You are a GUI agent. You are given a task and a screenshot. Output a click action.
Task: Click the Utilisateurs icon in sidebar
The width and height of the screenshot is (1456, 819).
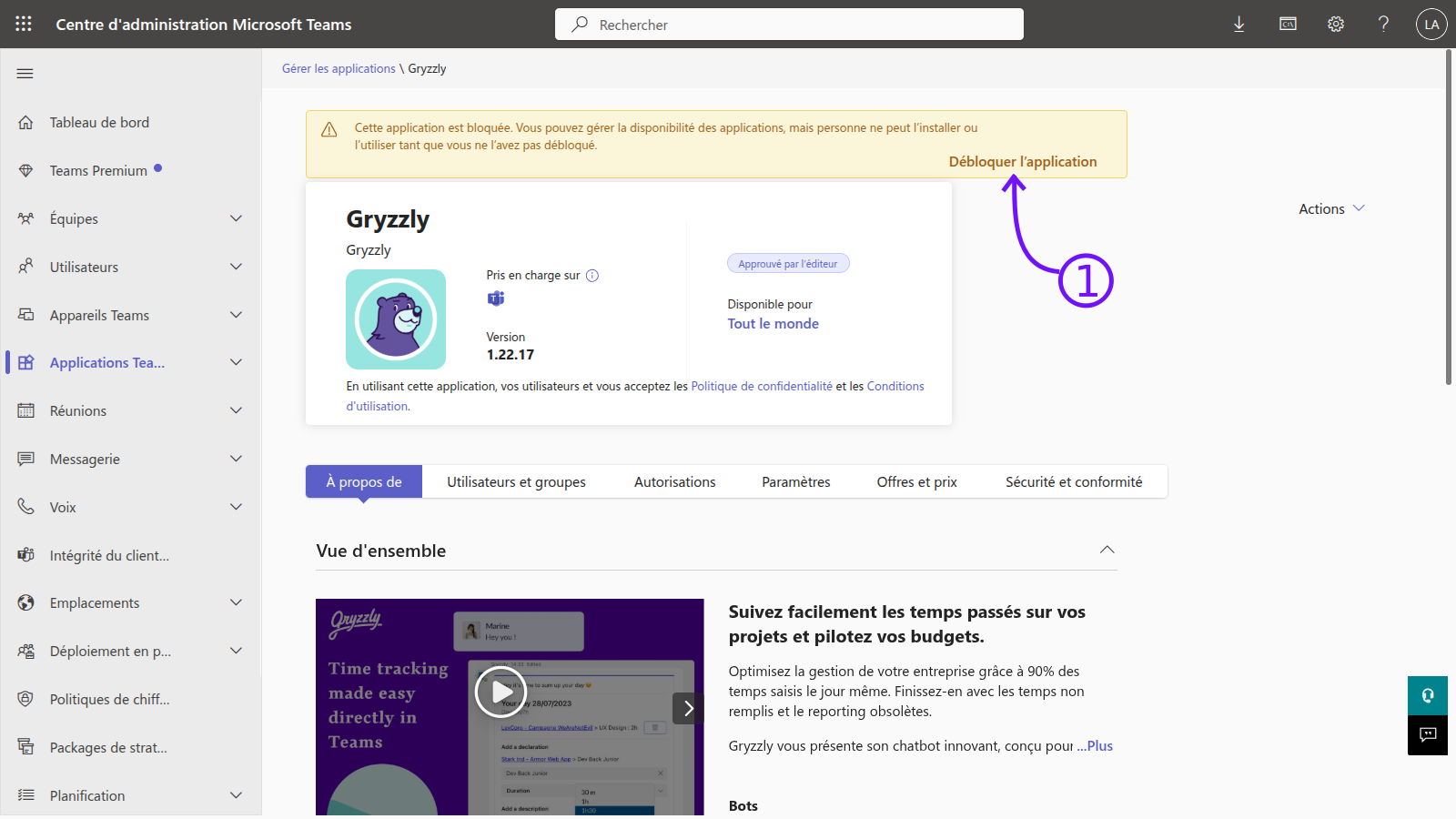coord(25,267)
